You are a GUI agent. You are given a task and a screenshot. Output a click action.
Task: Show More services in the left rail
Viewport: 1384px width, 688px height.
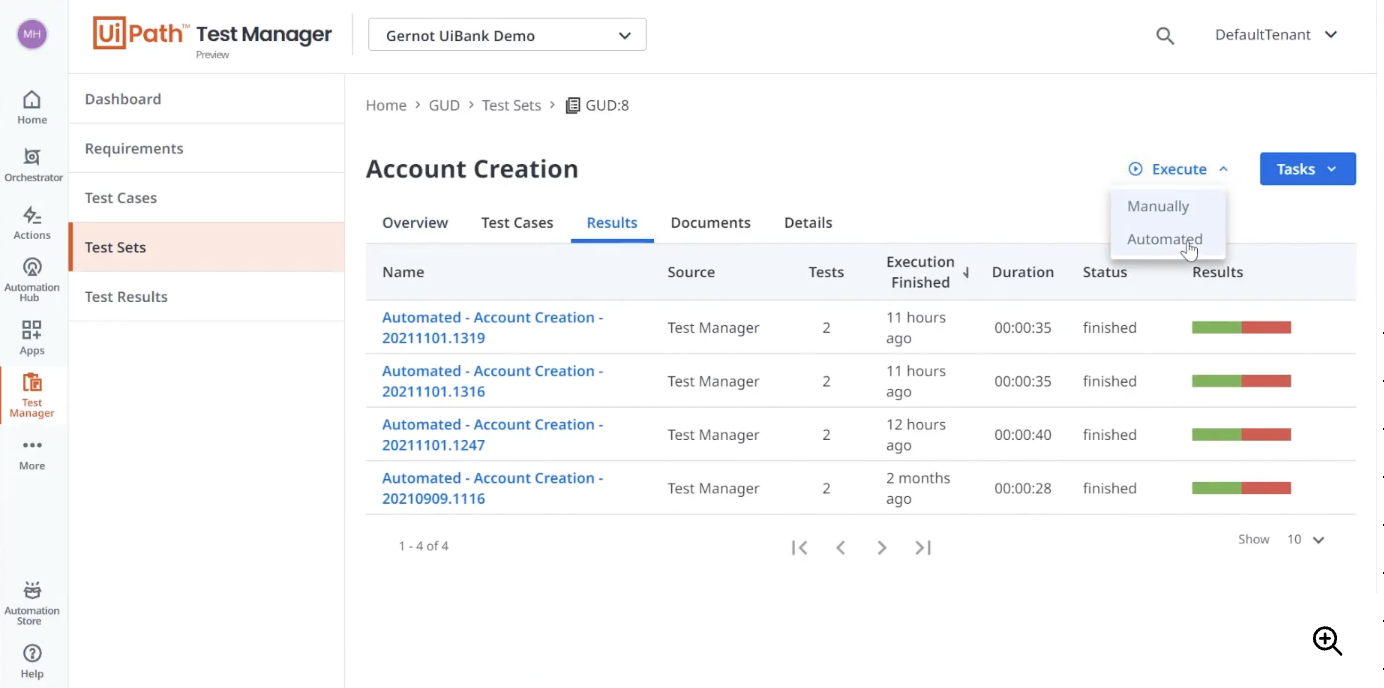pyautogui.click(x=32, y=453)
